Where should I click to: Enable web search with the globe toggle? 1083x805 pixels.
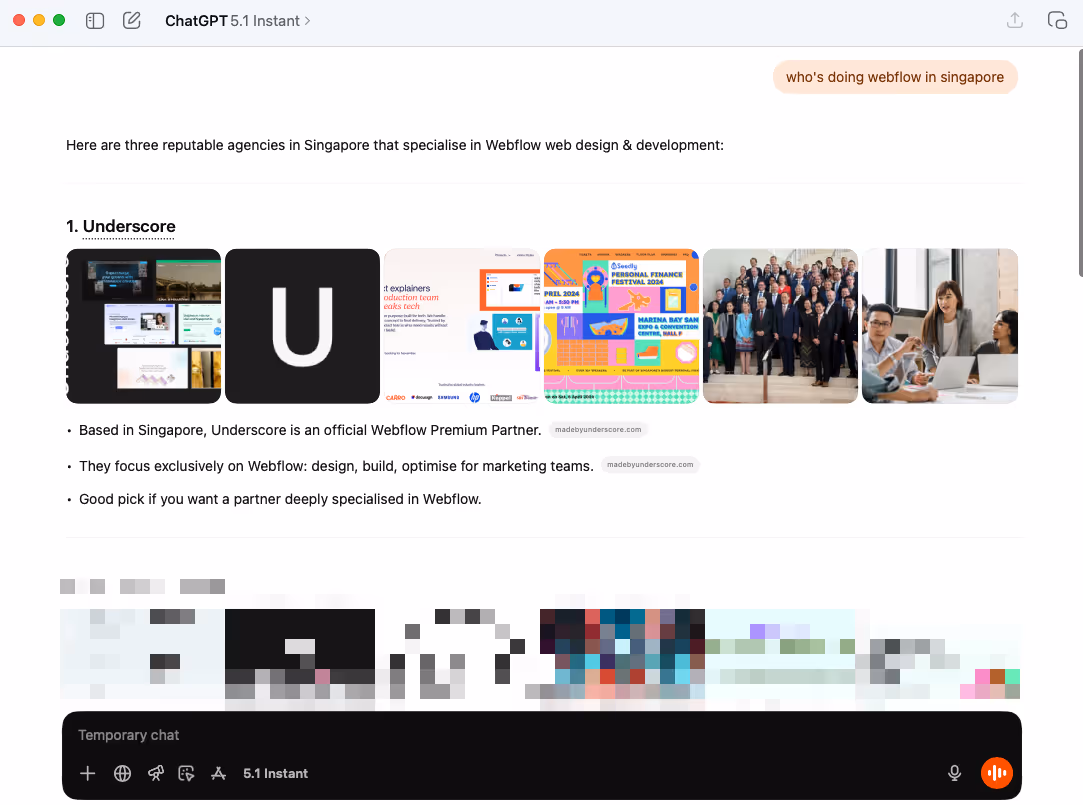coord(122,773)
